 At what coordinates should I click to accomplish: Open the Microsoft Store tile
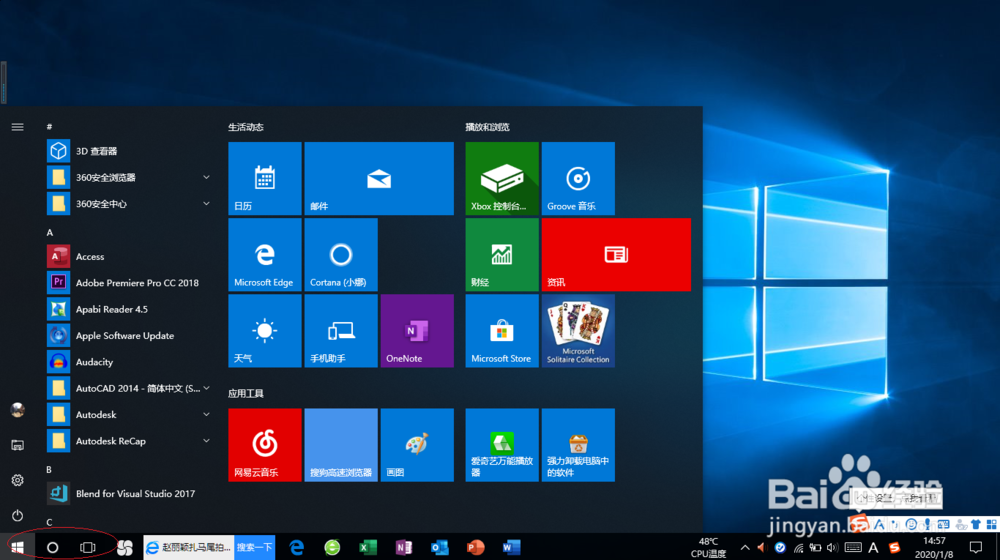click(502, 330)
